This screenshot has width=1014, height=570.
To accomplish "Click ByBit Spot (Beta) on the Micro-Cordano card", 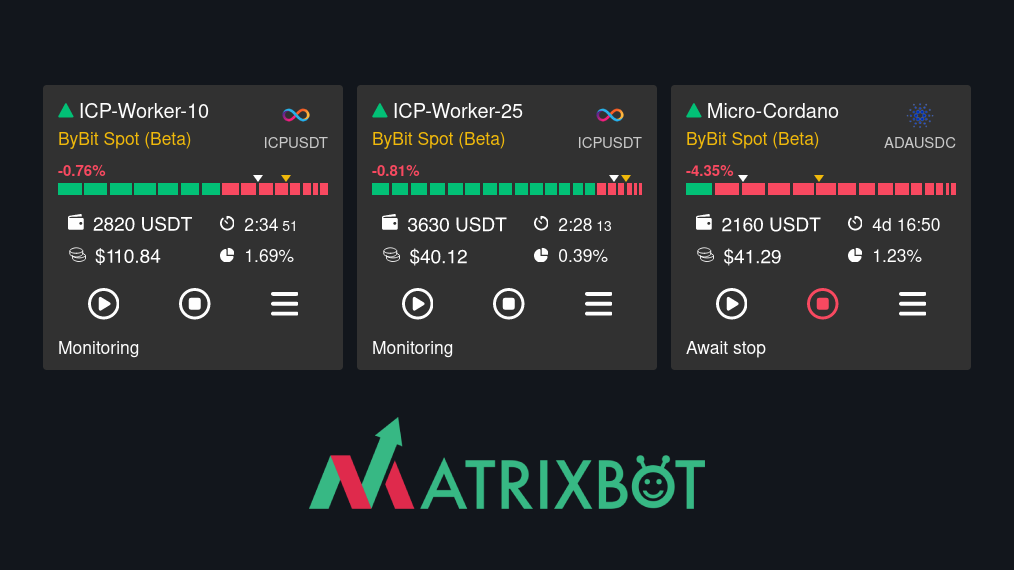I will point(752,139).
